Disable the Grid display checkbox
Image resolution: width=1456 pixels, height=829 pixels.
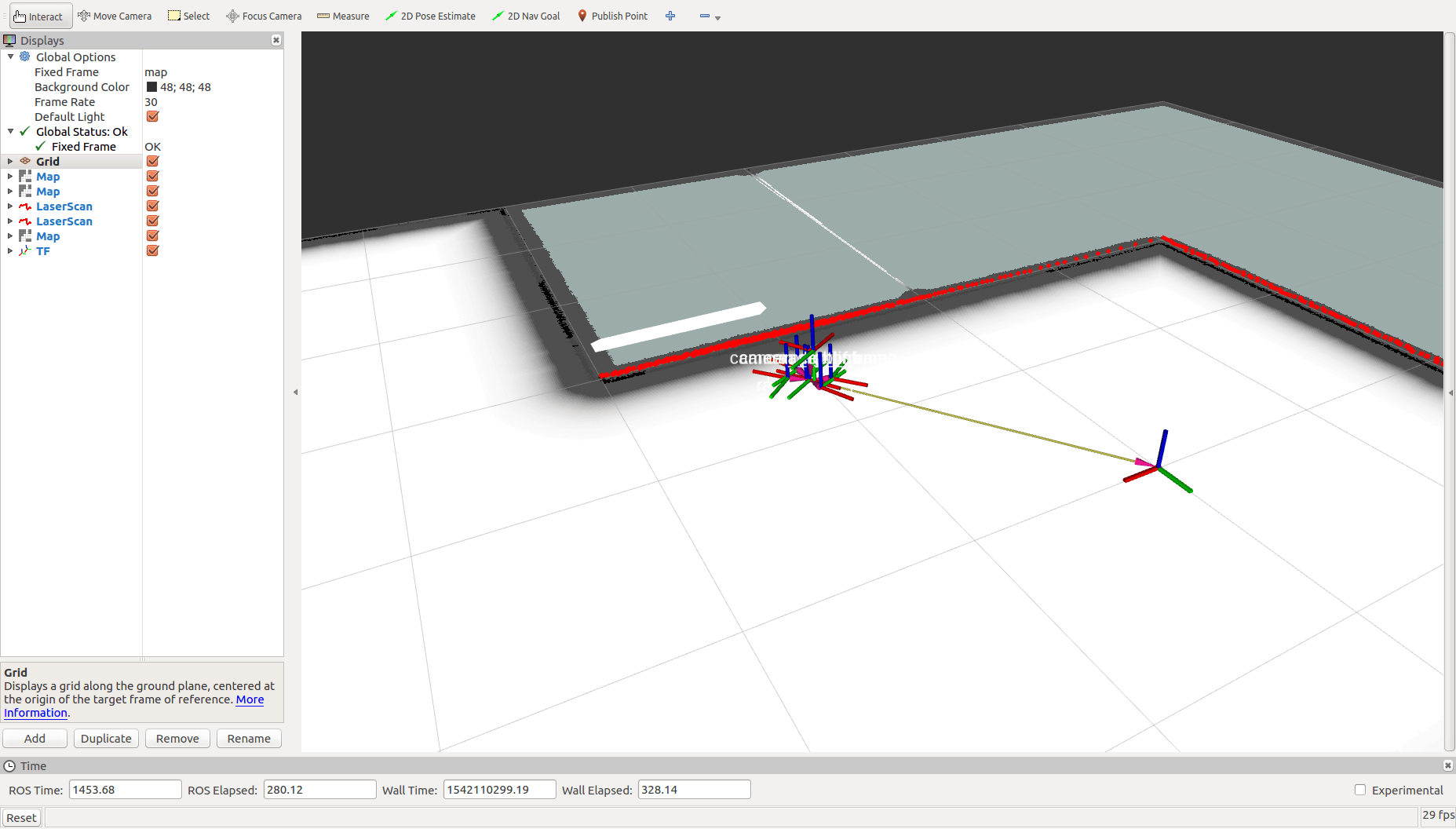[152, 161]
